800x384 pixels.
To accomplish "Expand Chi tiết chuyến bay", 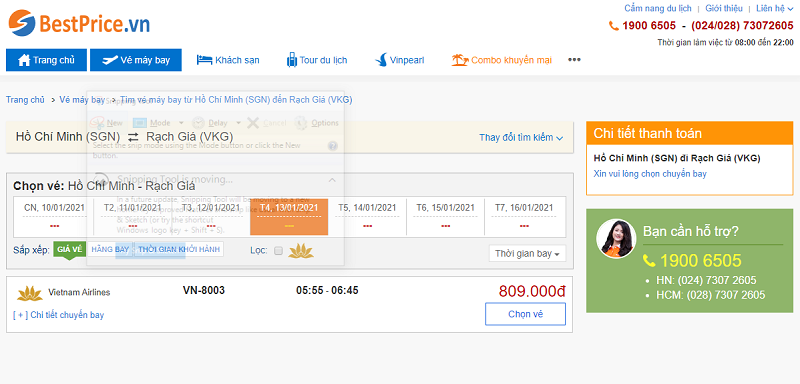I will coord(59,315).
